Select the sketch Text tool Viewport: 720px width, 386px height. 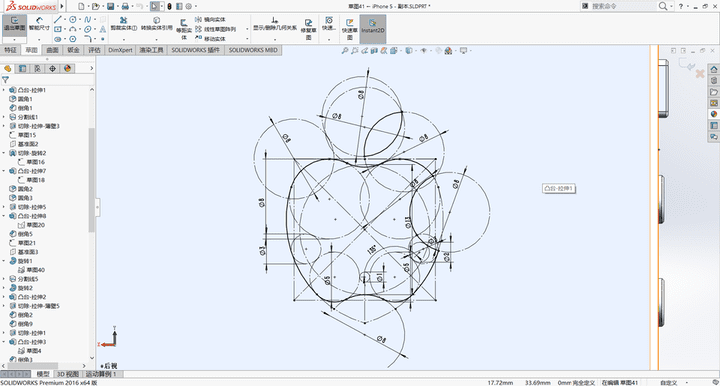click(102, 29)
